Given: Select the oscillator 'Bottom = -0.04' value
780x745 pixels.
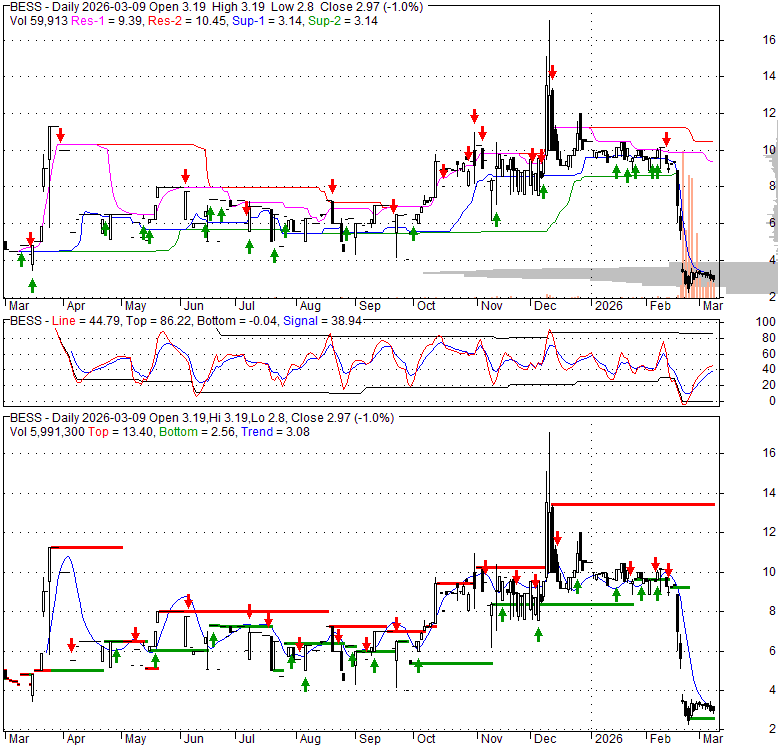Looking at the screenshot, I should point(237,321).
